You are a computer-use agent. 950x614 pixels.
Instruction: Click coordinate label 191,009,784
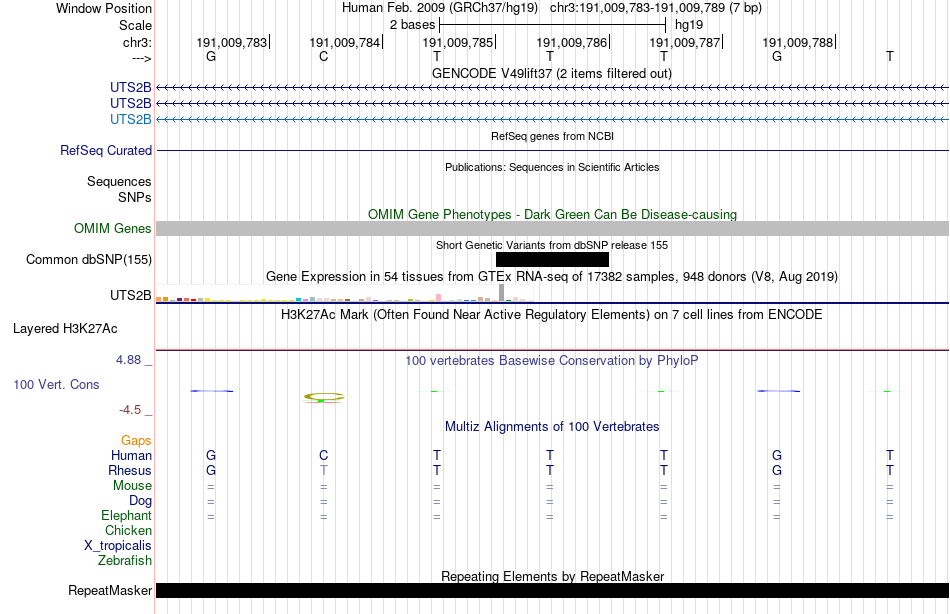click(x=345, y=42)
